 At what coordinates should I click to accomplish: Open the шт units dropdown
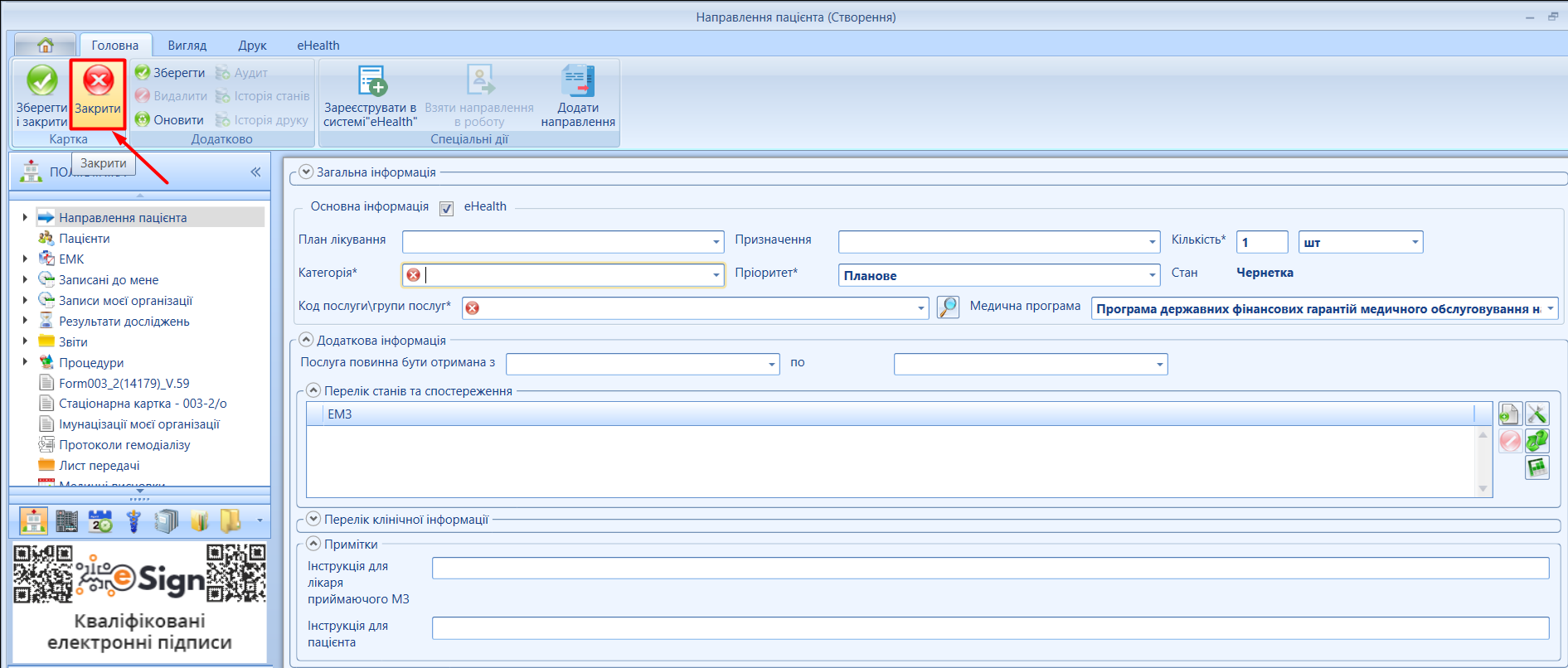click(1415, 242)
